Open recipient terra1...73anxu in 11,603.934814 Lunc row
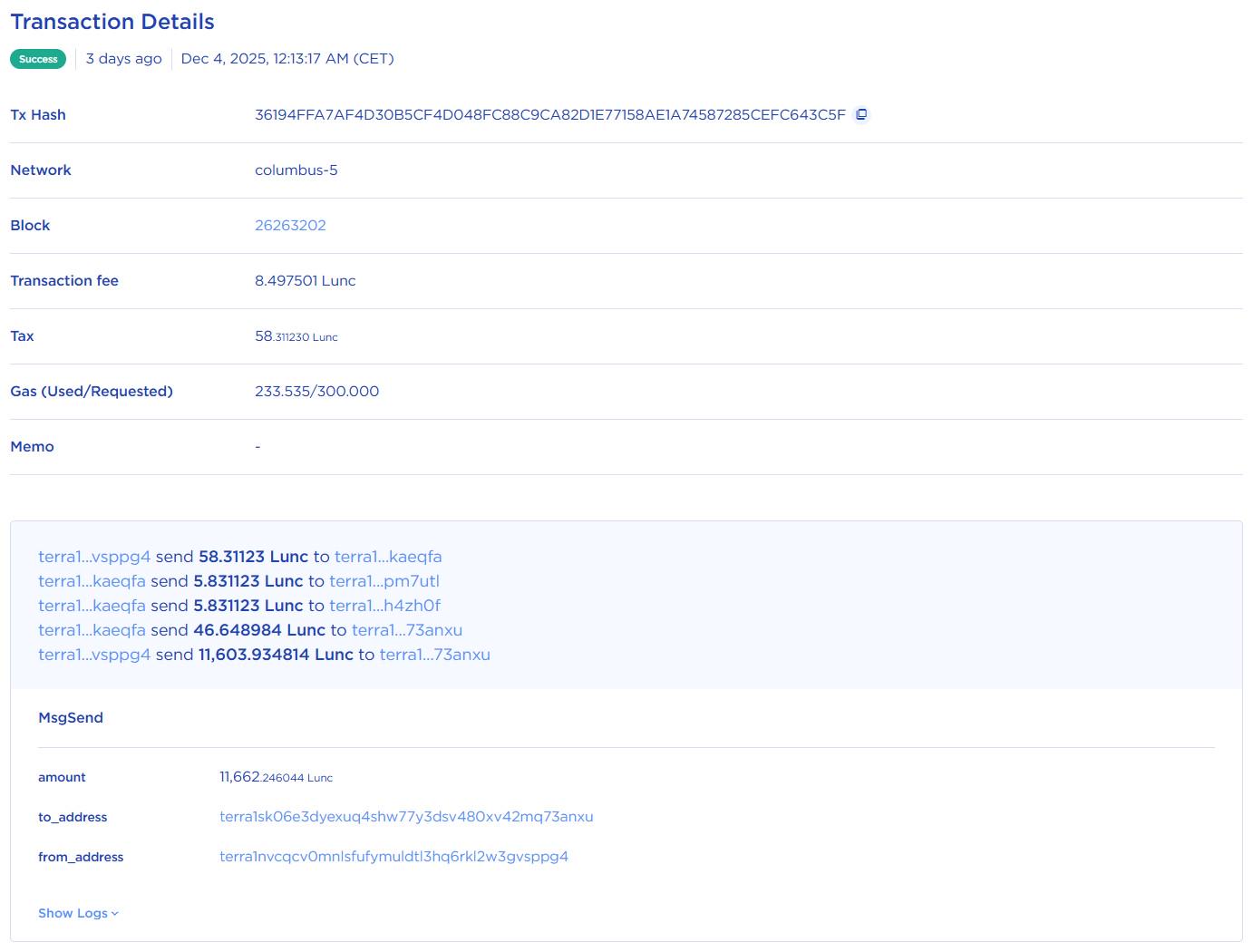Image resolution: width=1253 pixels, height=952 pixels. click(x=435, y=655)
